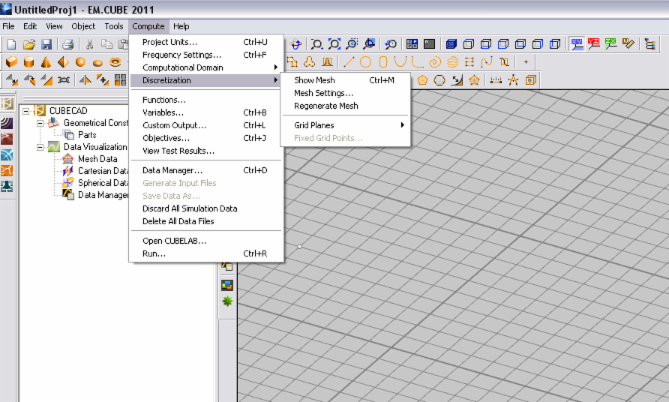Click Regenerate Mesh menu entry
This screenshot has height=402, width=669.
point(325,105)
